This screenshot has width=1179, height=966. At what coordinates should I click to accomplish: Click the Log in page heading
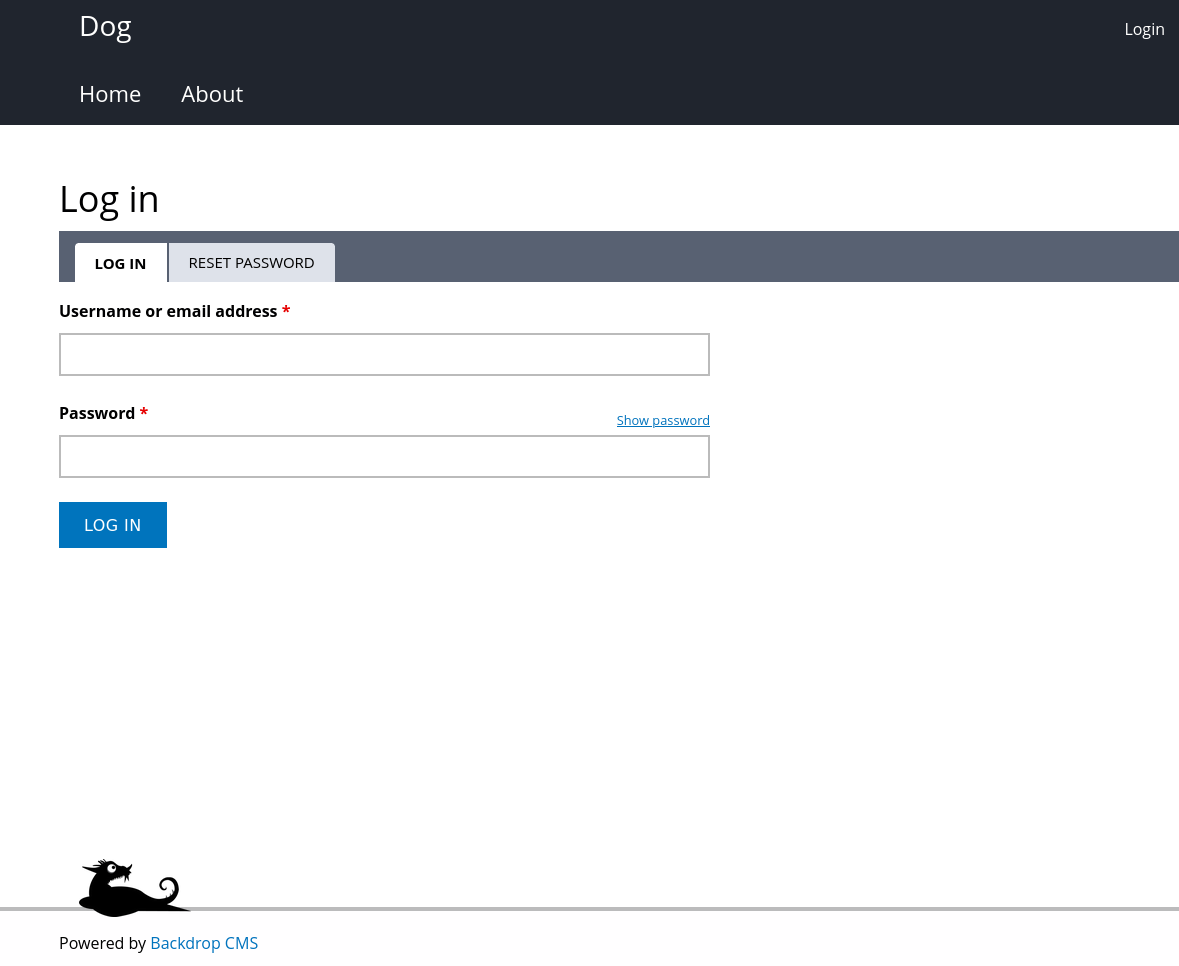(x=109, y=199)
